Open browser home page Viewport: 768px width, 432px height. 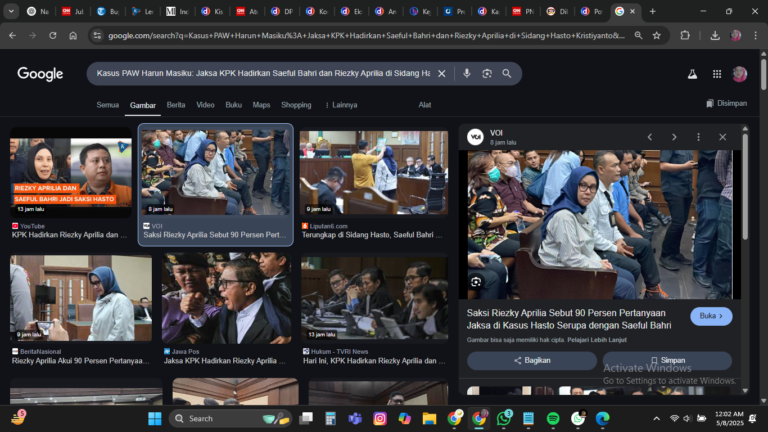coord(73,35)
